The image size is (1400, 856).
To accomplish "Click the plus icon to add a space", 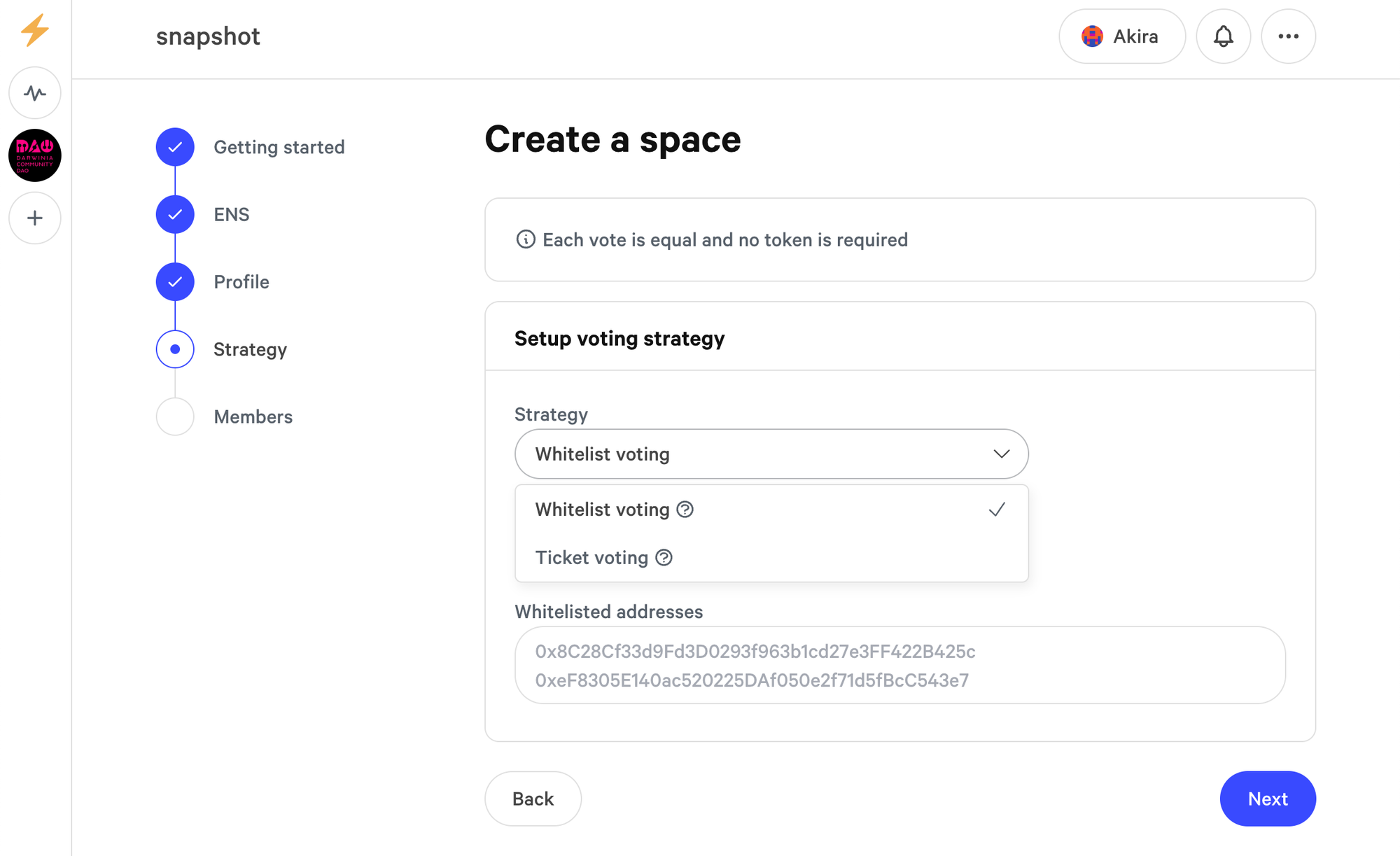I will click(34, 218).
